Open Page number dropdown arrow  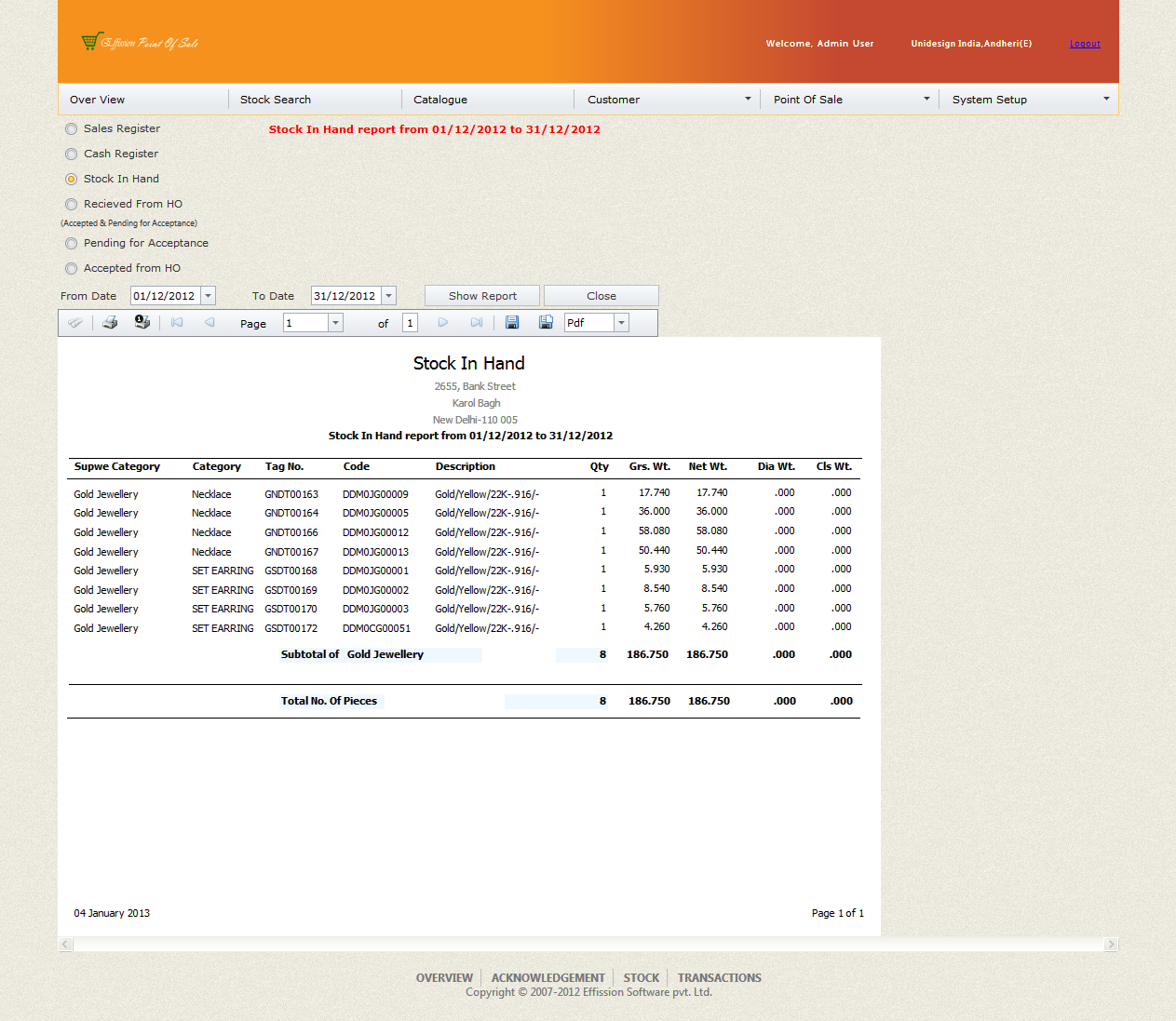coord(336,323)
